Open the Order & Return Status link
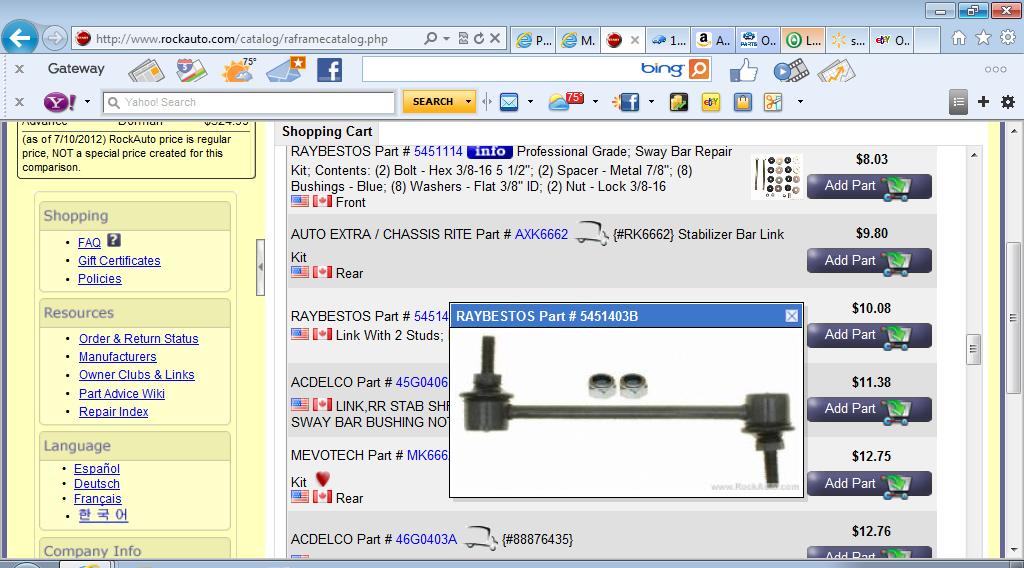This screenshot has height=568, width=1024. point(138,339)
